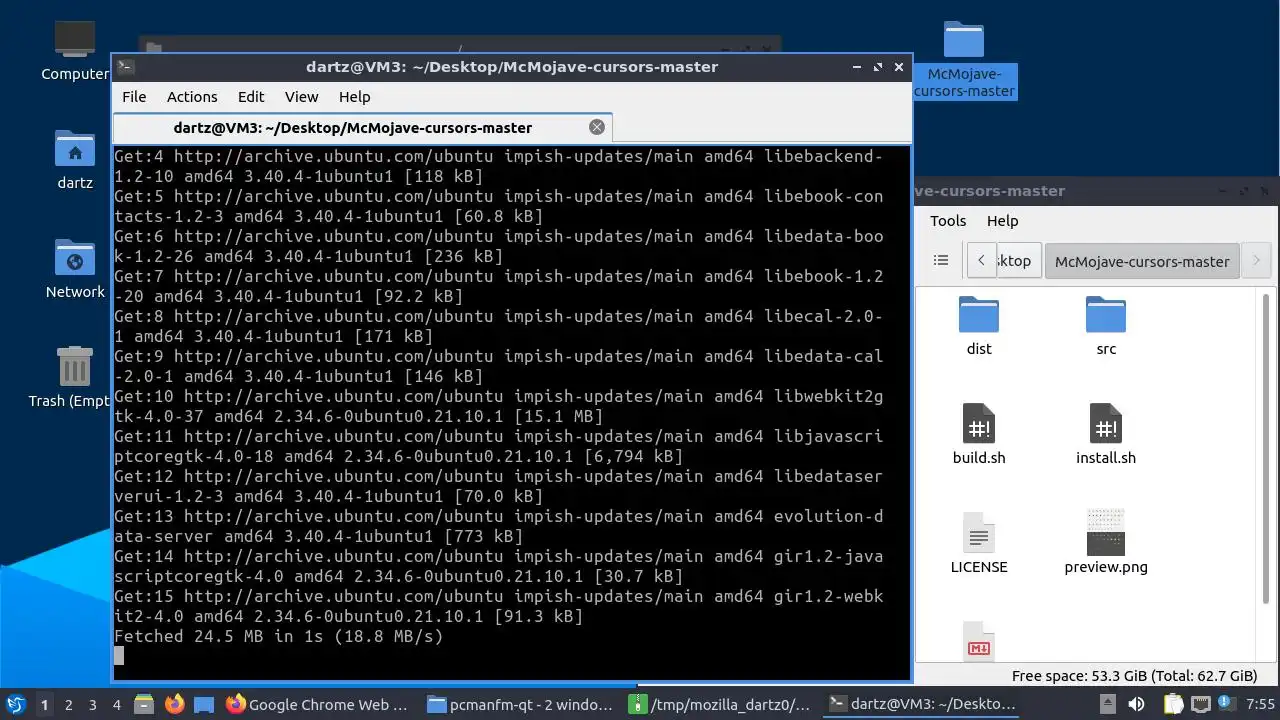
Task: Click the Get:13 evolution-data-server terminal line
Action: pos(498,526)
